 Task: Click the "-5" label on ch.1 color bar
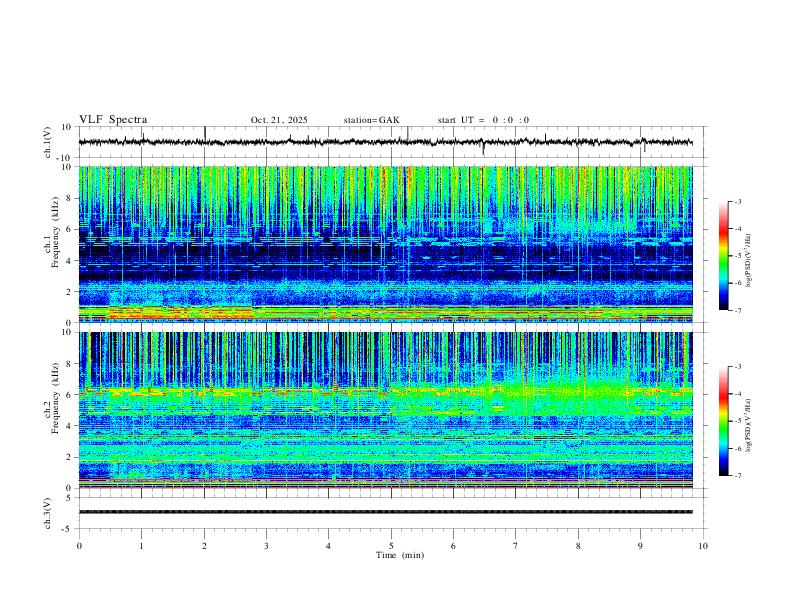pyautogui.click(x=737, y=256)
